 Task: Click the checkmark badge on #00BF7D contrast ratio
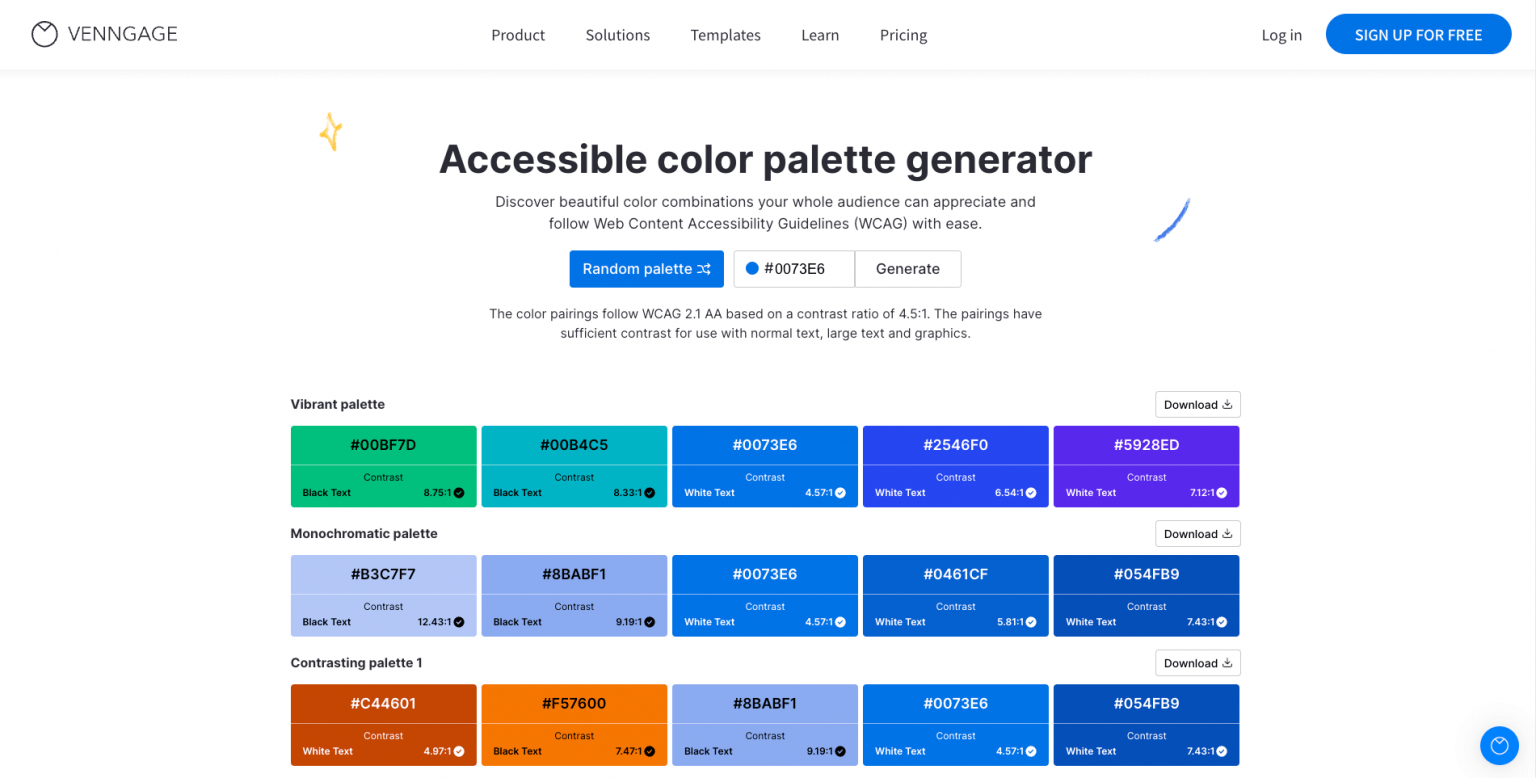pyautogui.click(x=458, y=492)
